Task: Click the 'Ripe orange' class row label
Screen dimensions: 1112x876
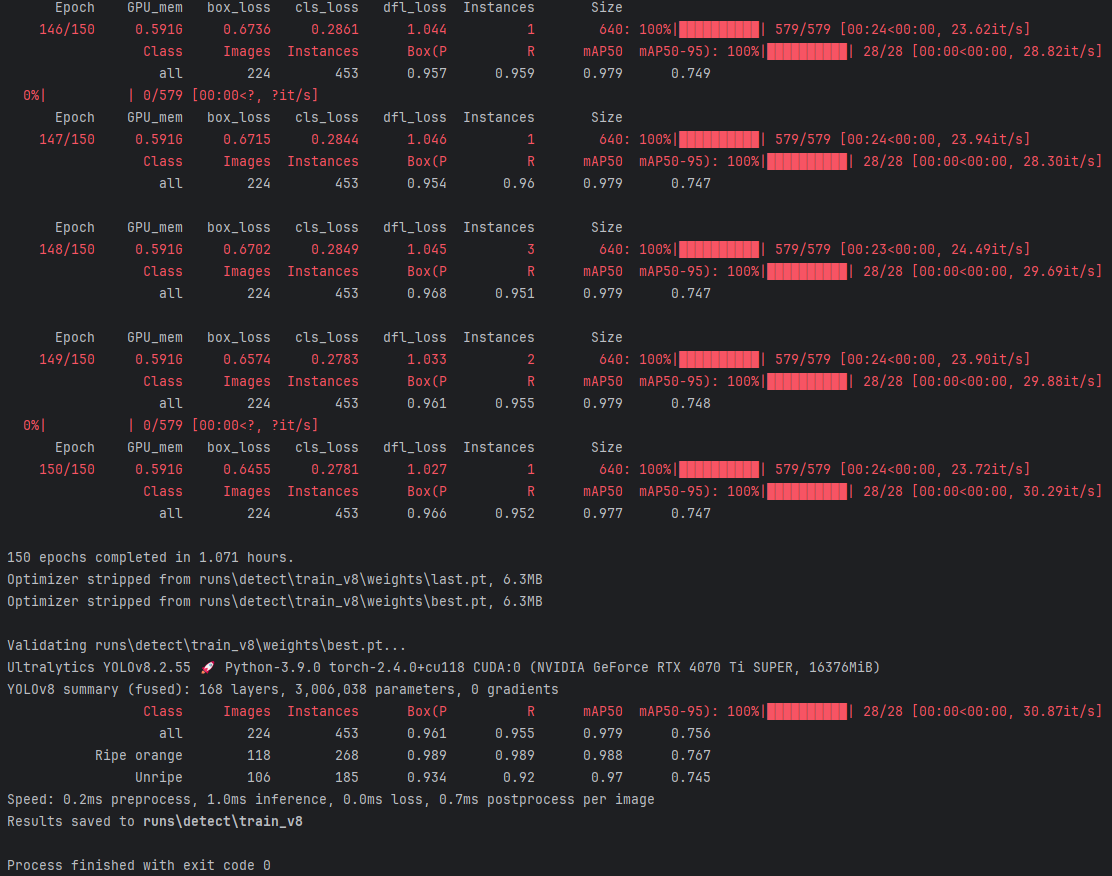Action: [x=139, y=755]
